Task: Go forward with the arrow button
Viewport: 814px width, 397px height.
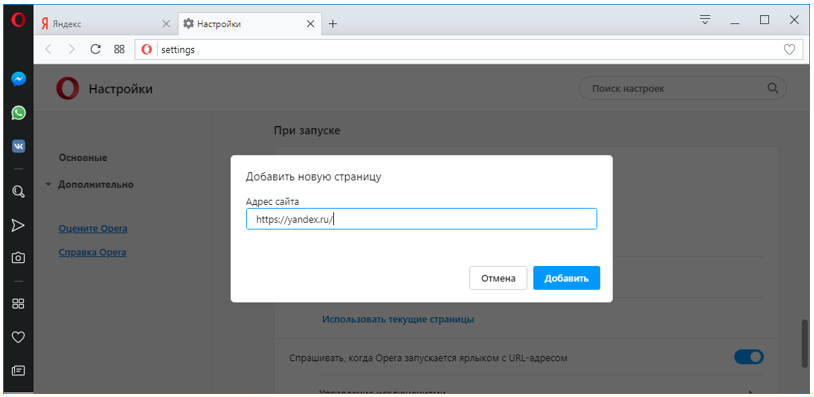Action: click(x=72, y=49)
